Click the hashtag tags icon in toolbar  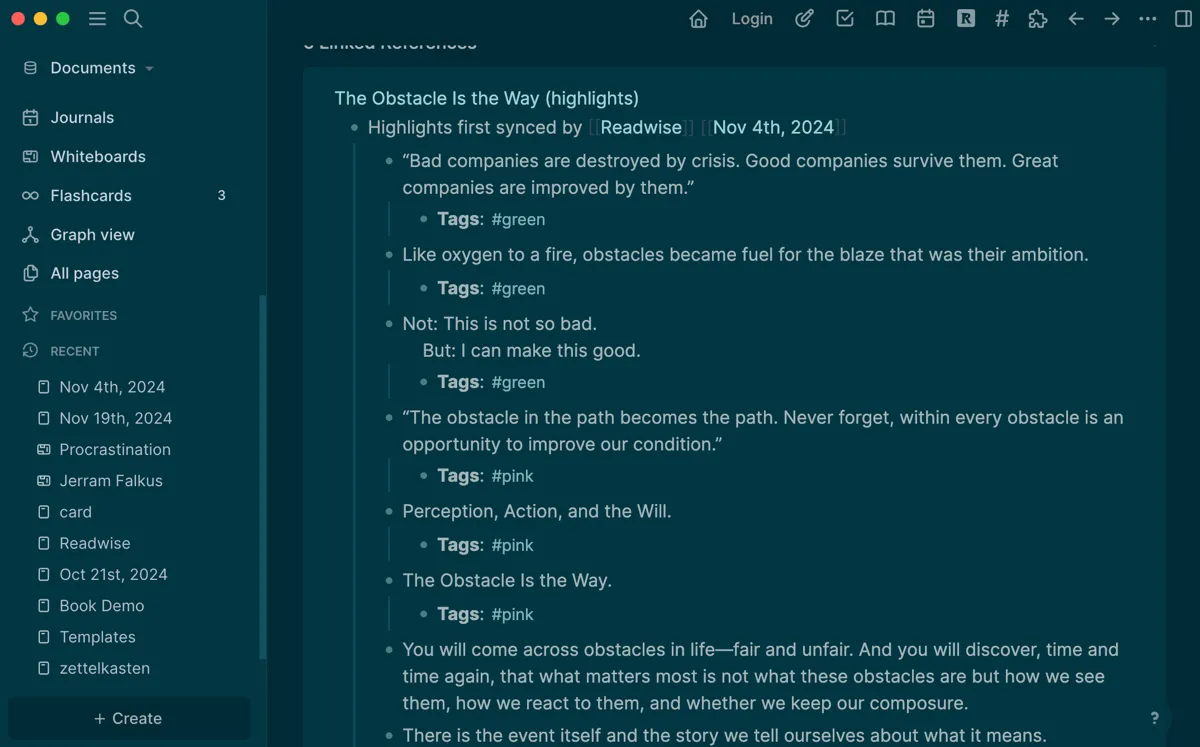coord(1001,19)
